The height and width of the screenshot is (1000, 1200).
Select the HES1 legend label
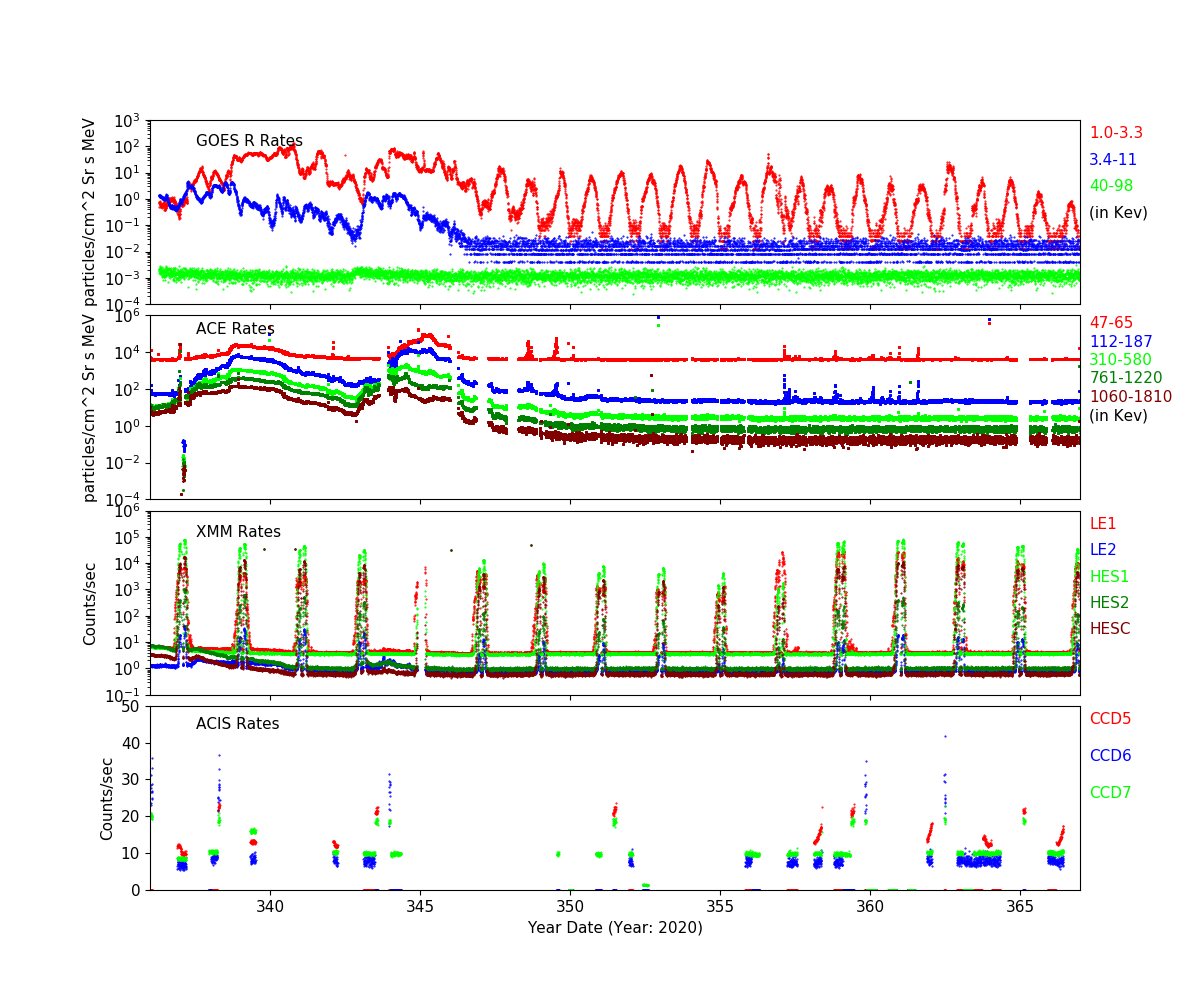click(x=1108, y=577)
